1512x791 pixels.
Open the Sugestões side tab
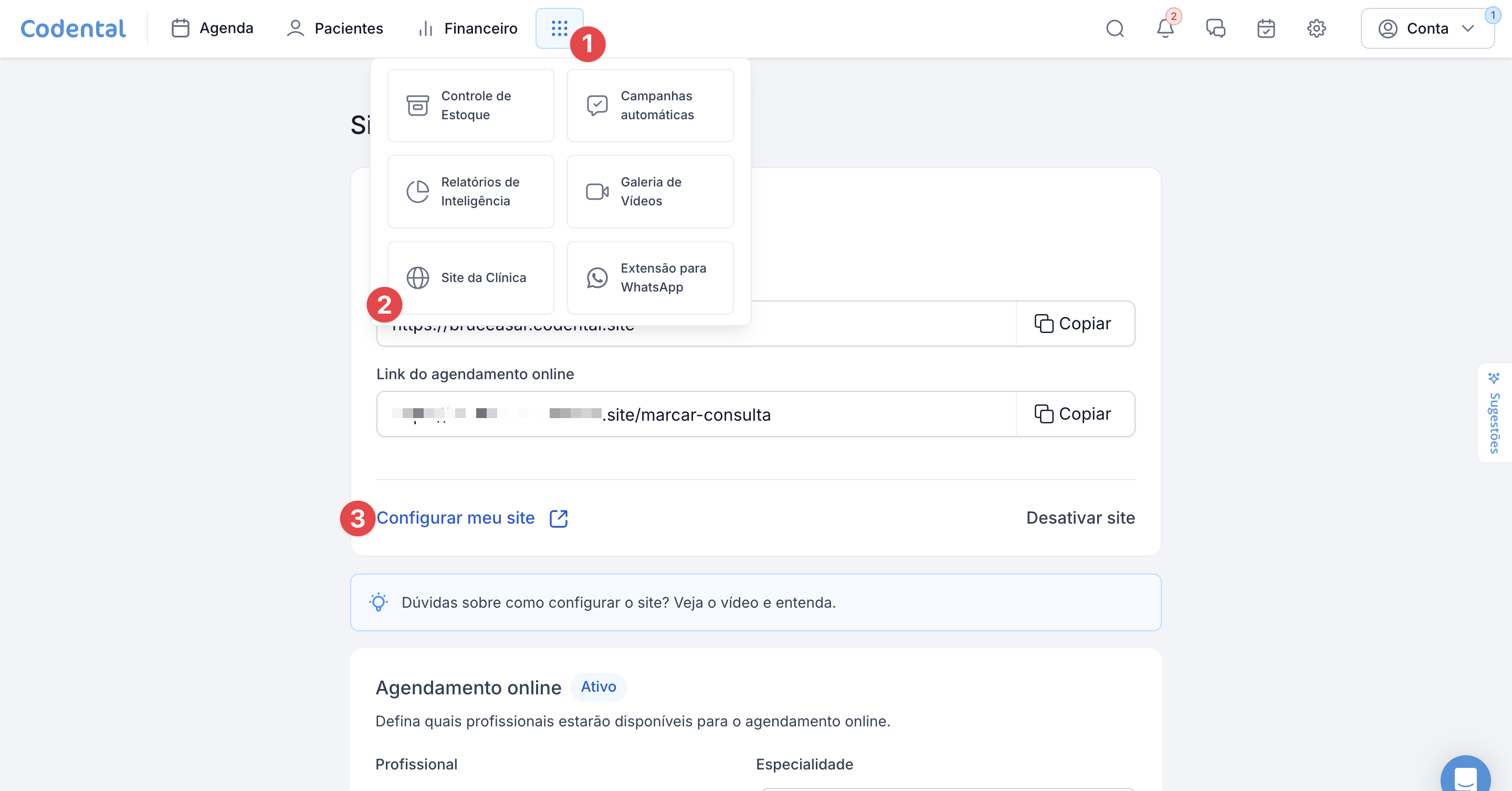[1494, 413]
